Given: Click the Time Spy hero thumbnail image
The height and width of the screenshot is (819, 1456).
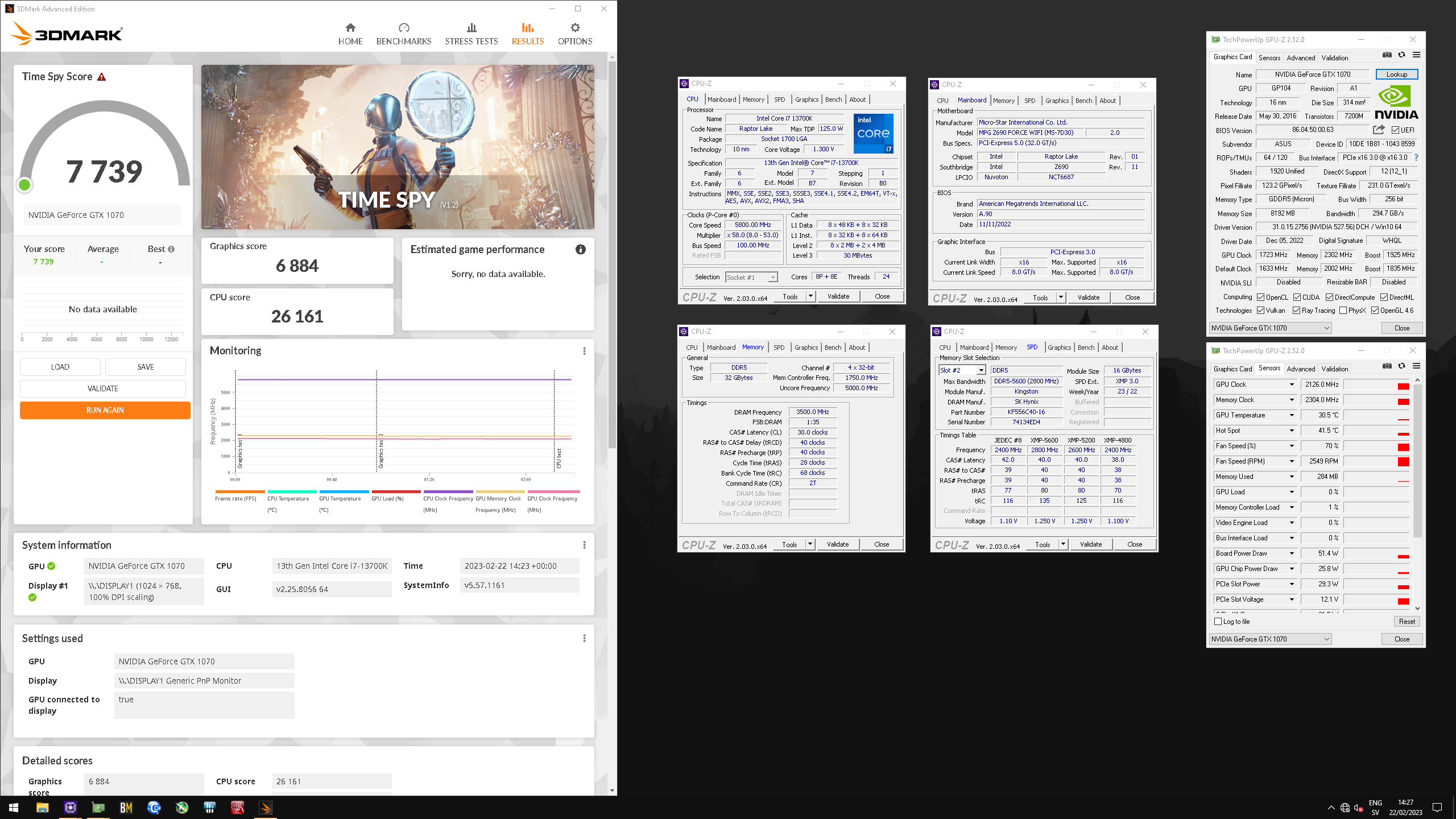Looking at the screenshot, I should tap(398, 147).
